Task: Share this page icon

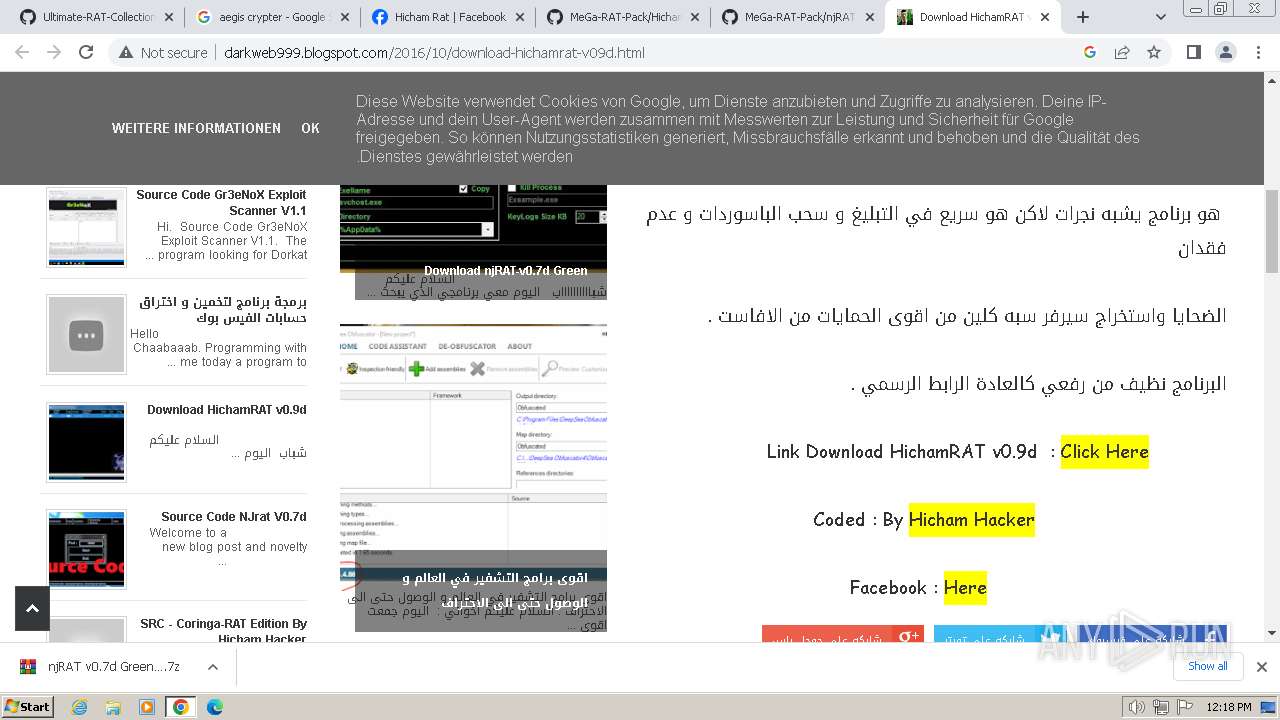Action: pyautogui.click(x=1122, y=52)
